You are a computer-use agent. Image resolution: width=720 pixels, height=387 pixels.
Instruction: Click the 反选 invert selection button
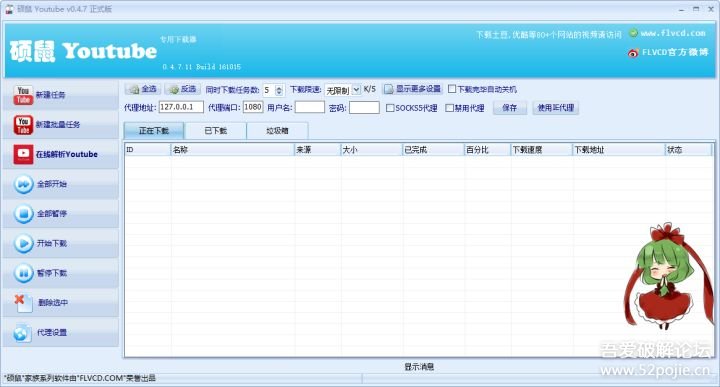pos(183,89)
